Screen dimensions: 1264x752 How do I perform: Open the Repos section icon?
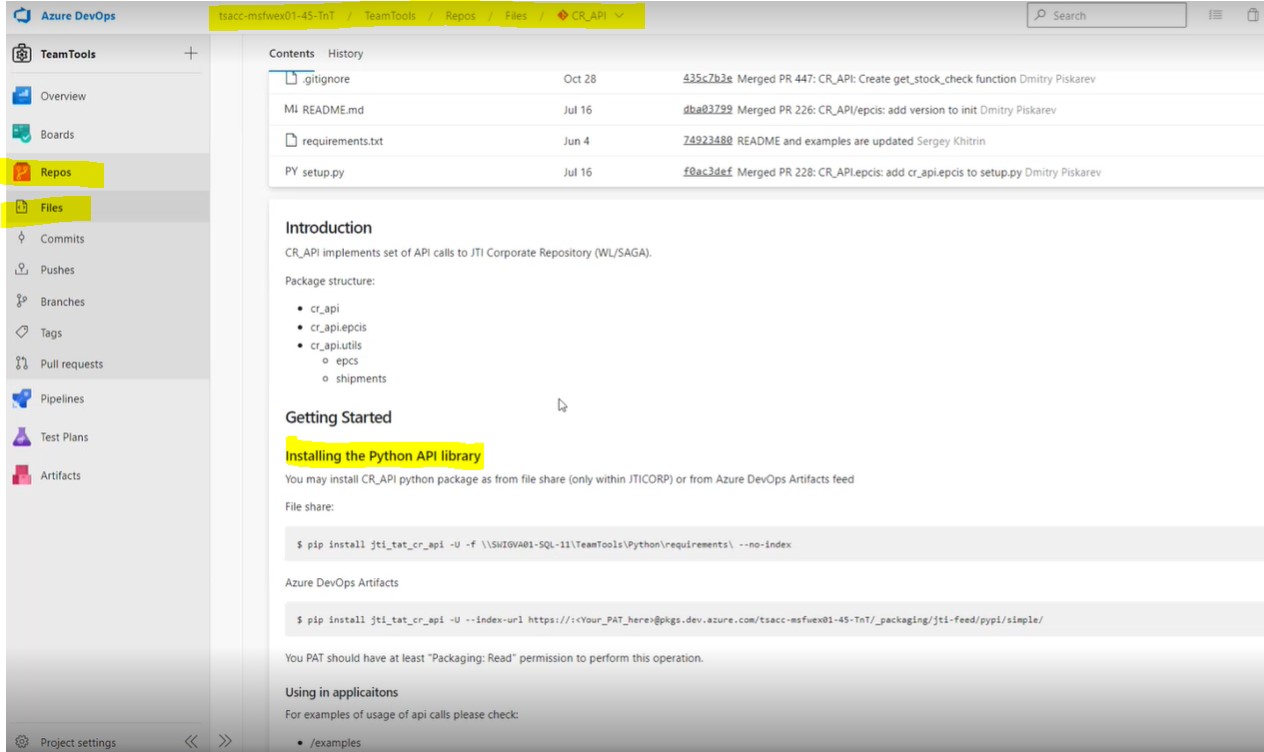[22, 172]
